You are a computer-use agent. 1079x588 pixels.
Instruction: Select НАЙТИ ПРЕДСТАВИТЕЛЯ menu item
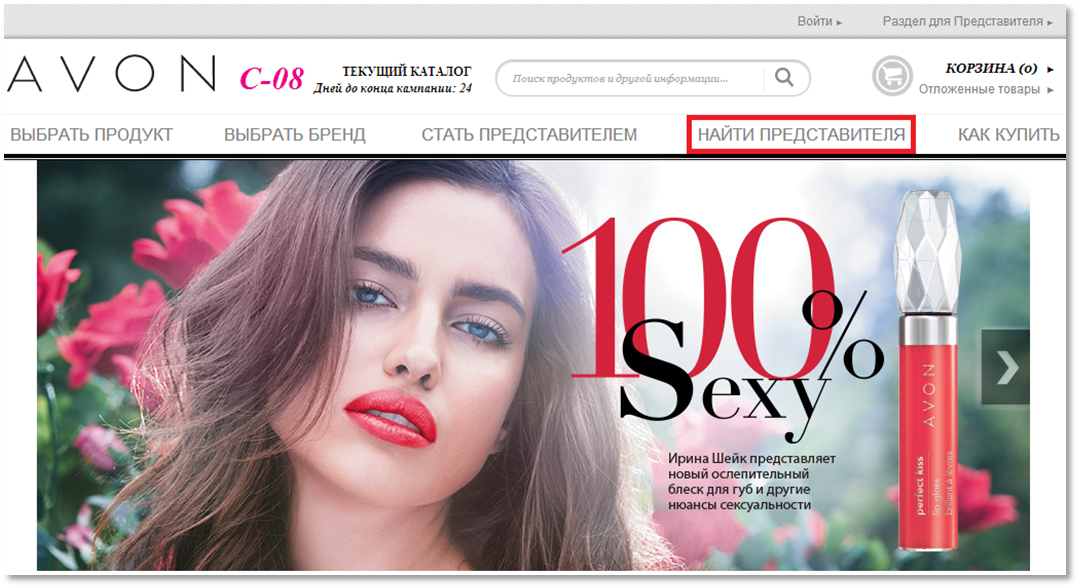click(x=801, y=134)
